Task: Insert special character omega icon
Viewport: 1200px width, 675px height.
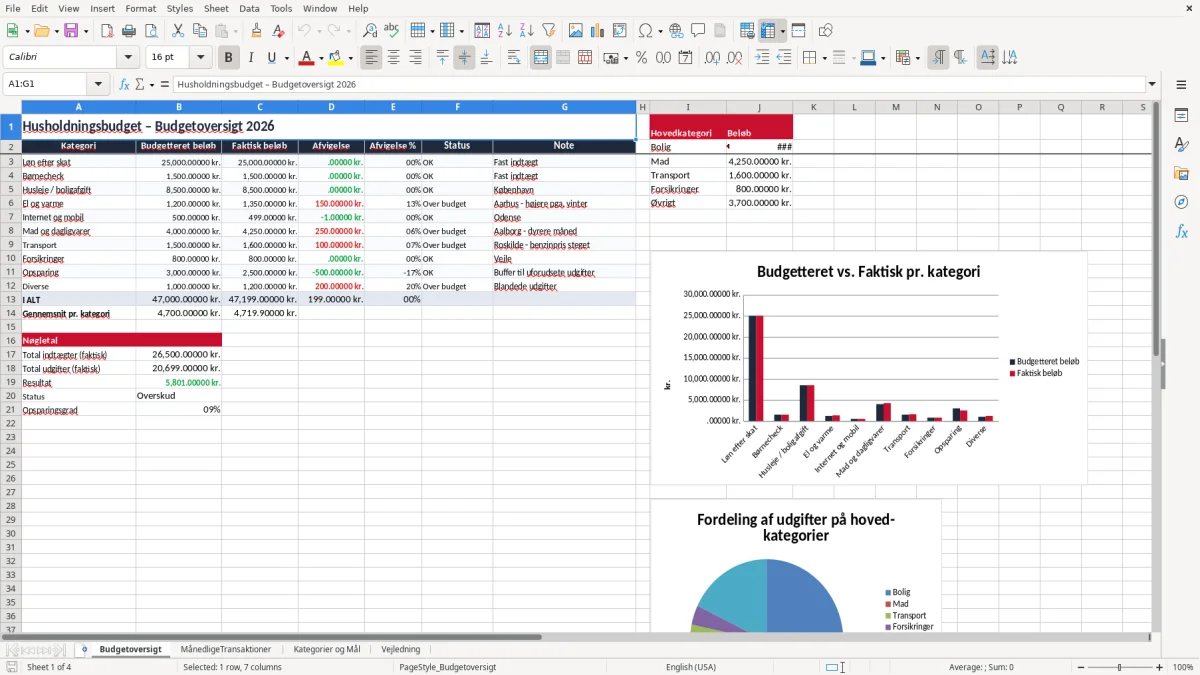Action: 645,31
